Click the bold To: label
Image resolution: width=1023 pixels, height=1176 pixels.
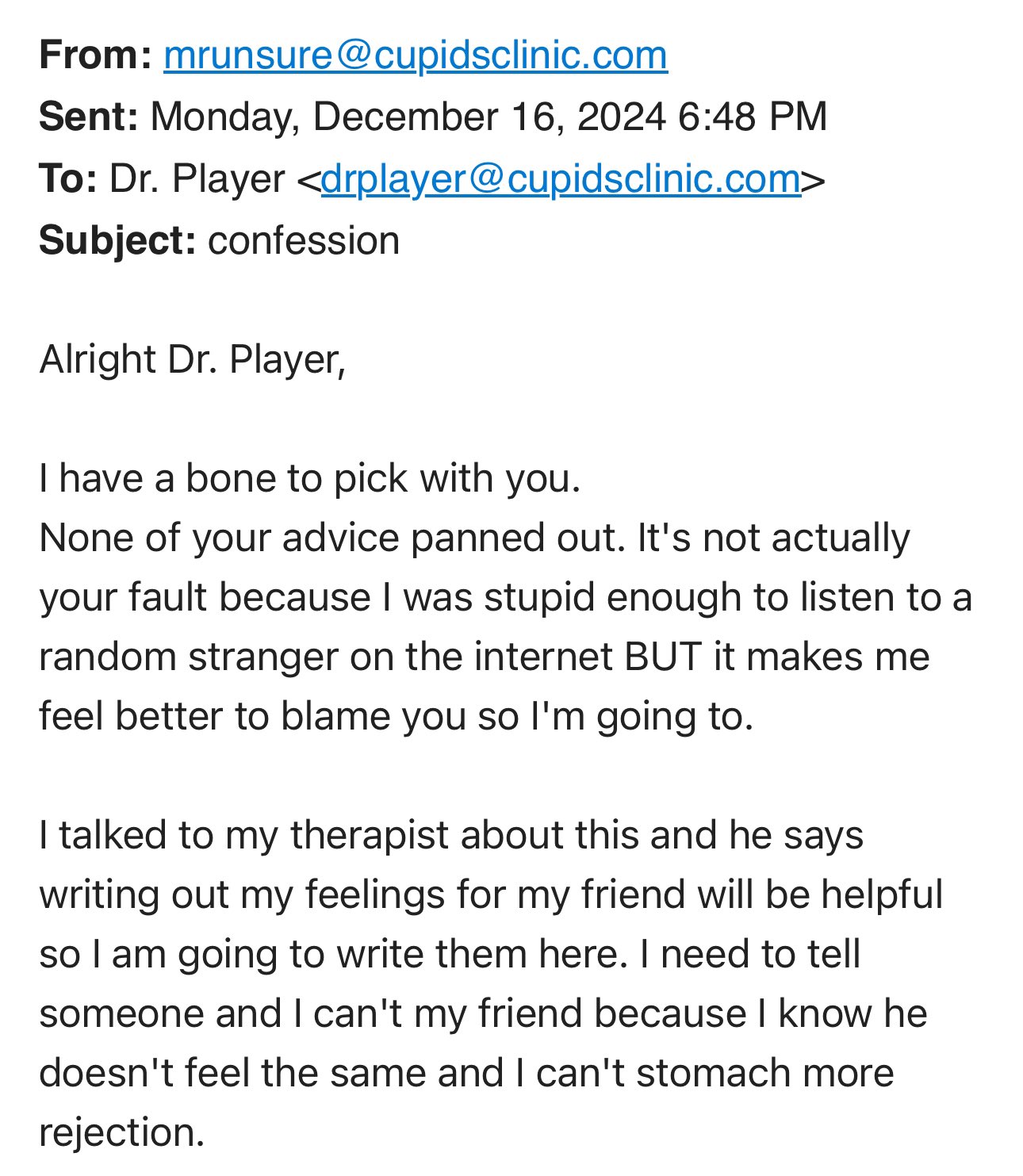68,178
